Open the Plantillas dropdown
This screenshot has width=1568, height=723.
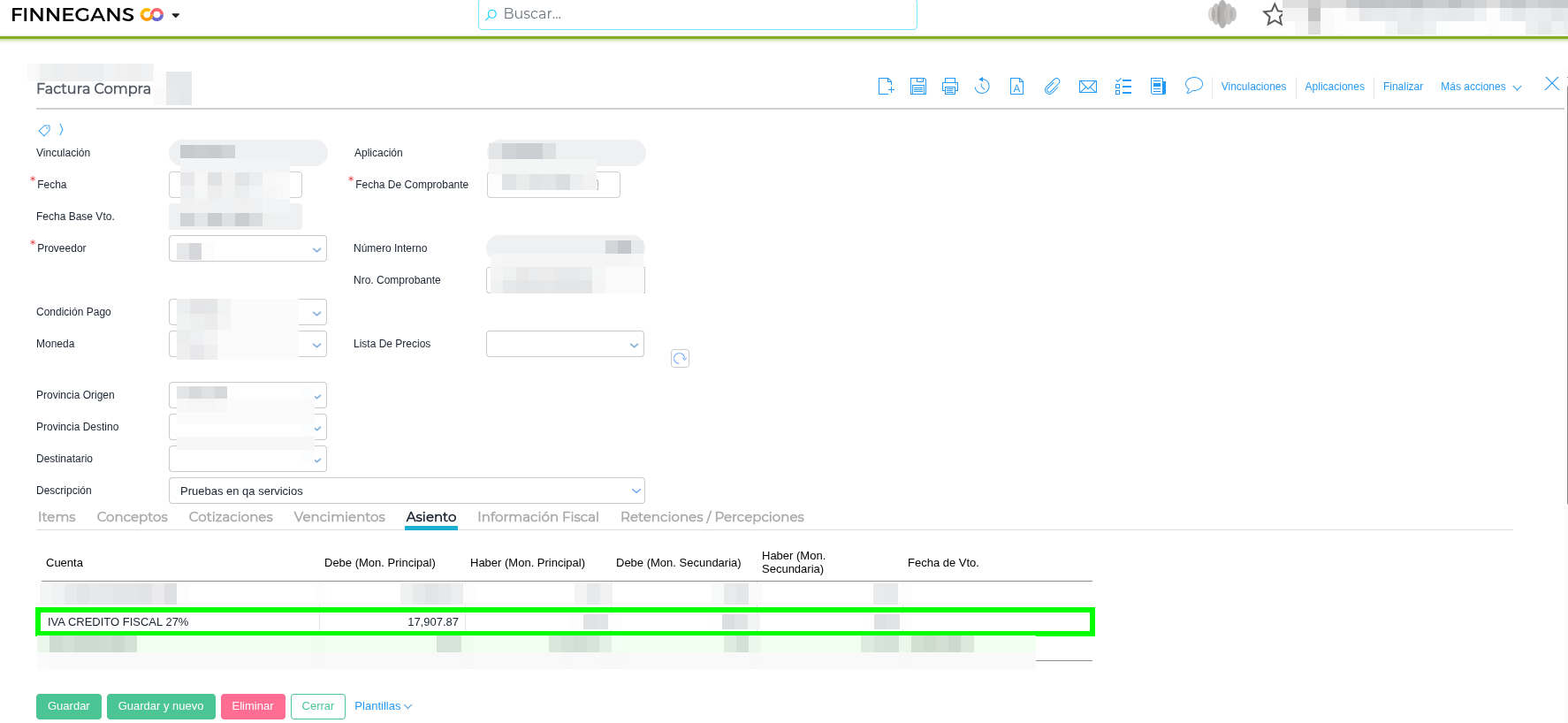pyautogui.click(x=383, y=706)
